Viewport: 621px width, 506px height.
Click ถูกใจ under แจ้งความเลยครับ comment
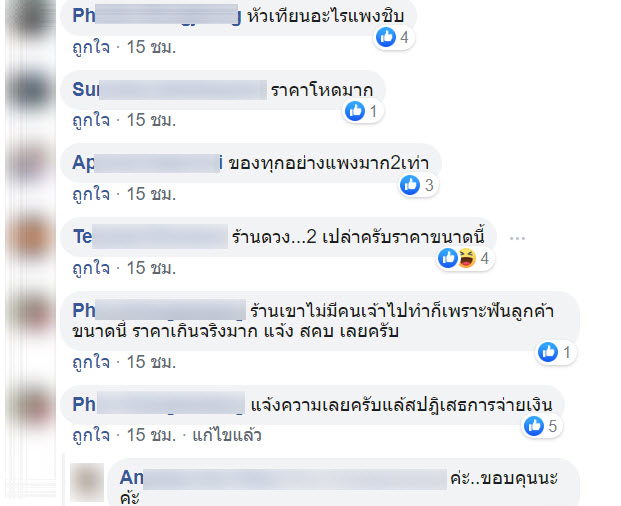91,436
